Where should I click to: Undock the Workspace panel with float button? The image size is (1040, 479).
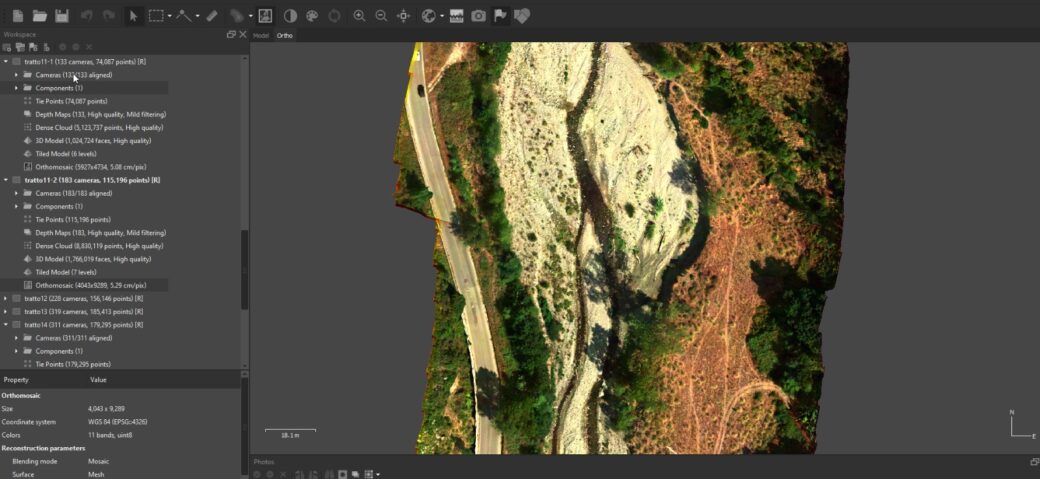[x=231, y=34]
